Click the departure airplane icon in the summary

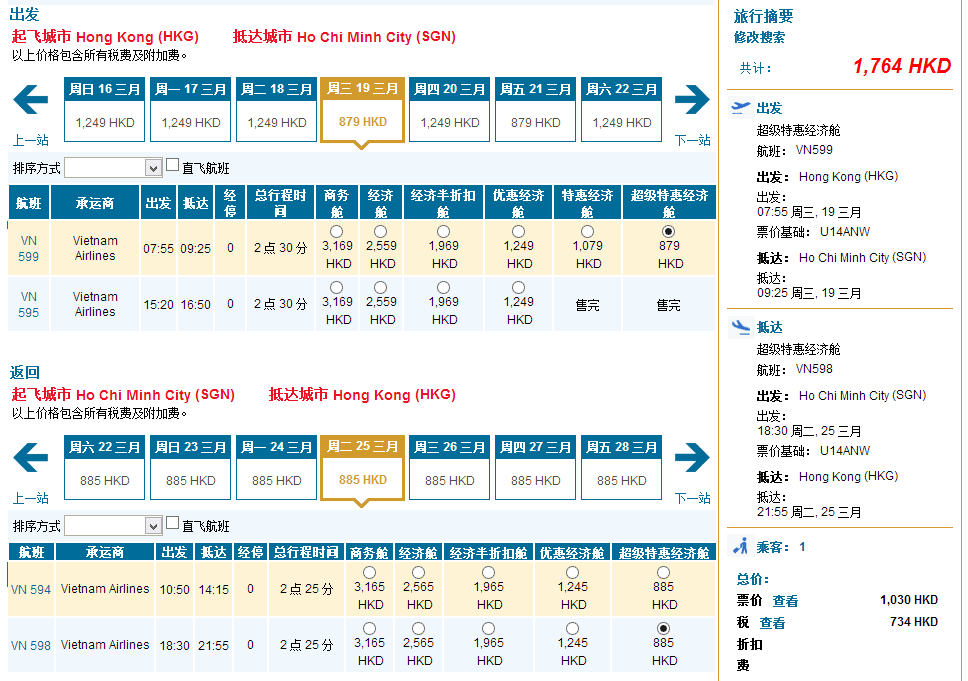click(x=741, y=107)
